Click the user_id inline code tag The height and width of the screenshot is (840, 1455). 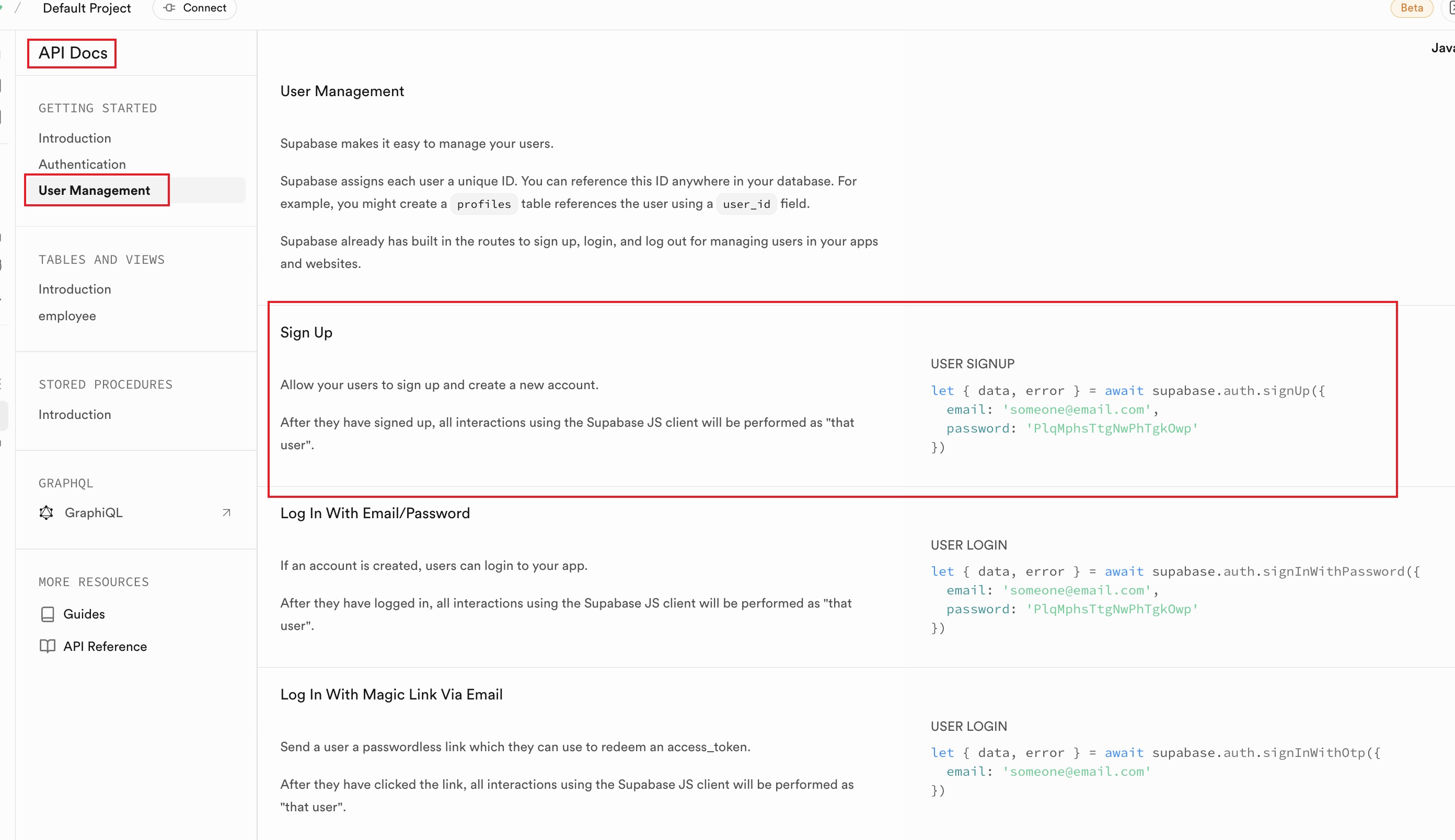(x=746, y=204)
